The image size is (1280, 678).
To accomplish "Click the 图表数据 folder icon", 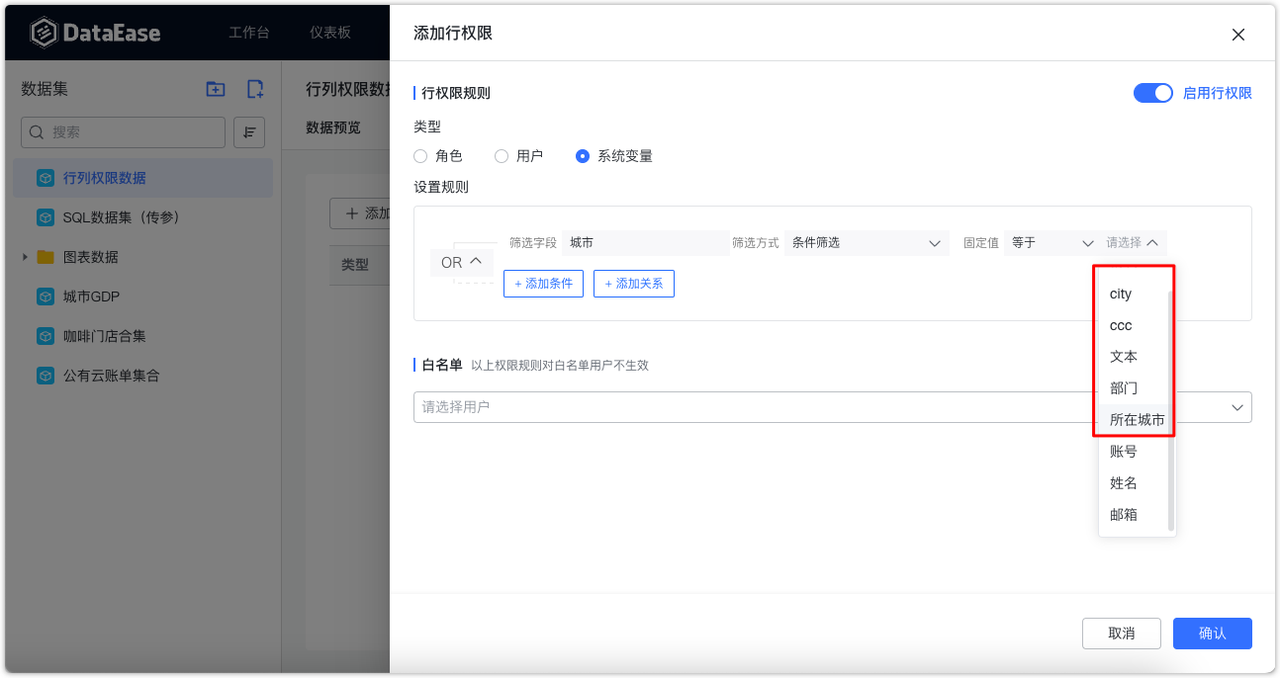I will [44, 257].
